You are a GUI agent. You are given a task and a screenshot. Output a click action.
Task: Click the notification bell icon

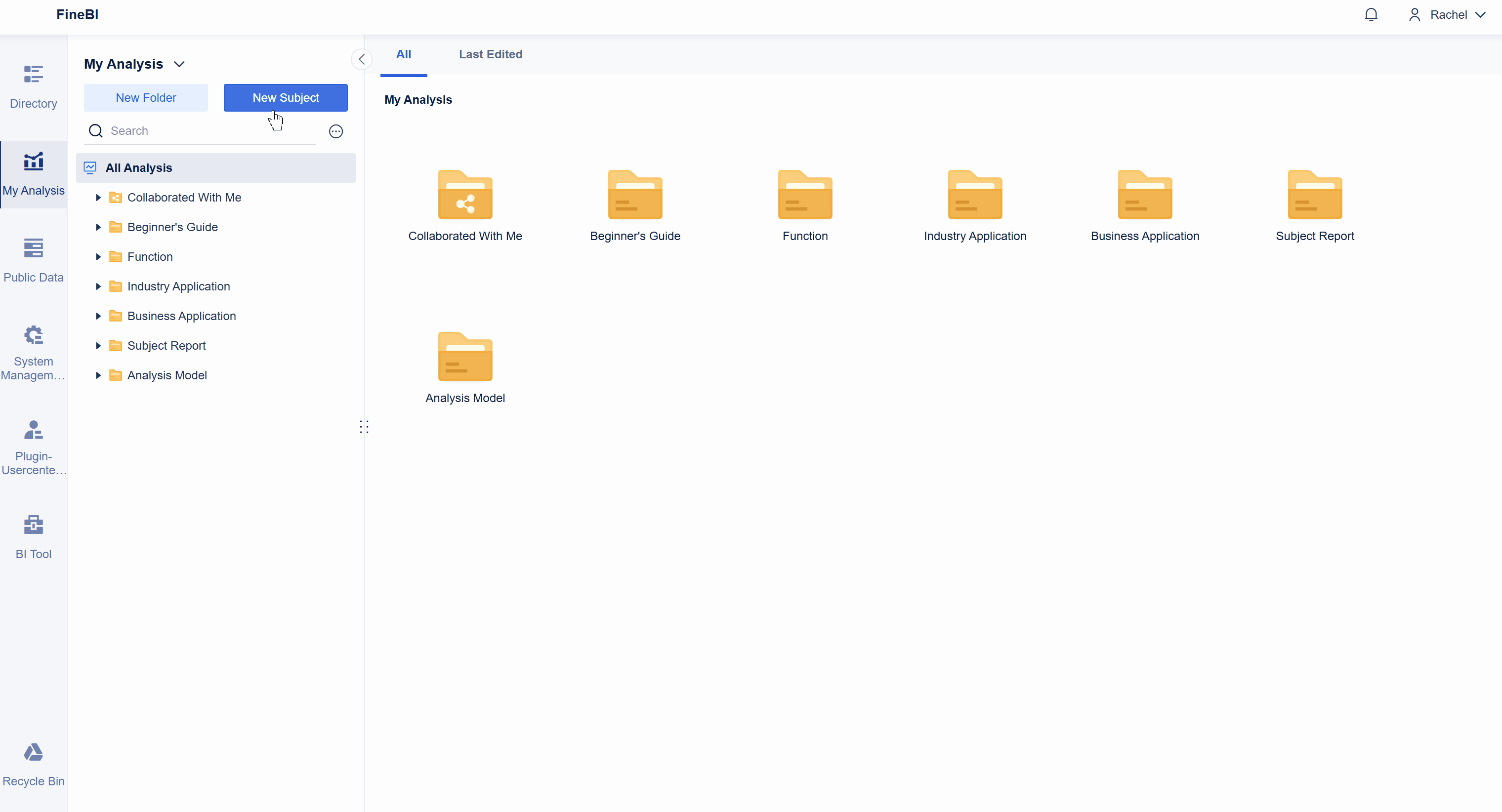[1371, 15]
